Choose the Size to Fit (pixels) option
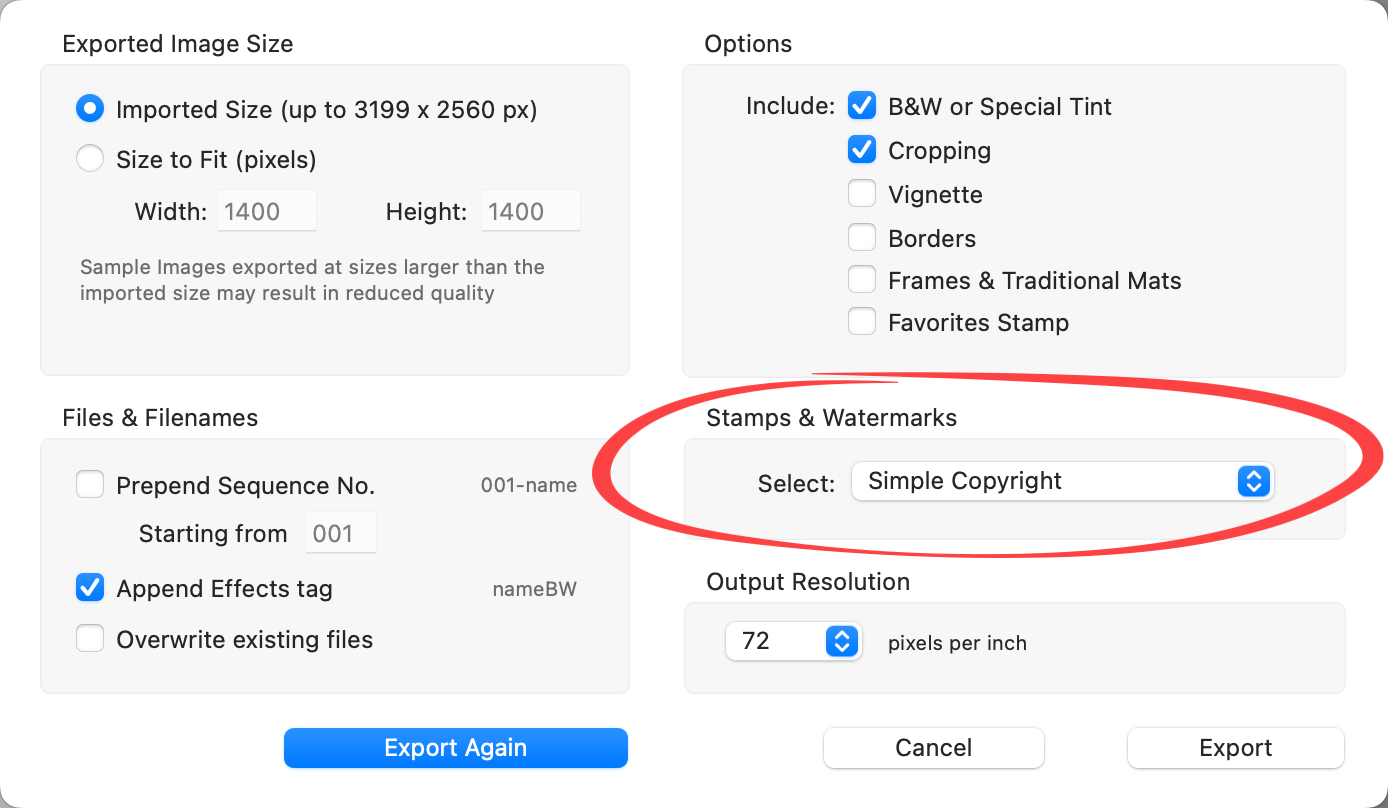Image resolution: width=1388 pixels, height=808 pixels. 90,159
